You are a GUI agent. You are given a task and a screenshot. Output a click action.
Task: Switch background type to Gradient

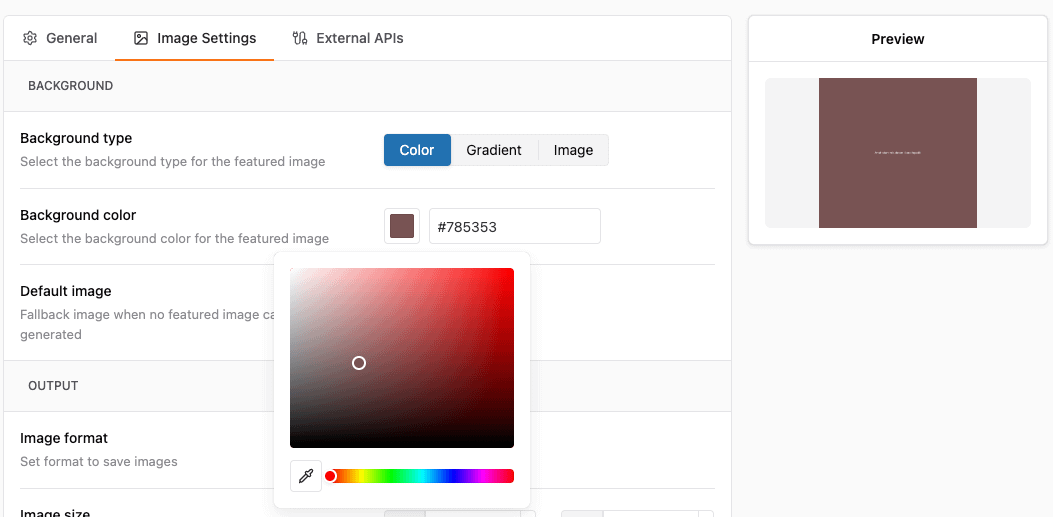[x=494, y=150]
